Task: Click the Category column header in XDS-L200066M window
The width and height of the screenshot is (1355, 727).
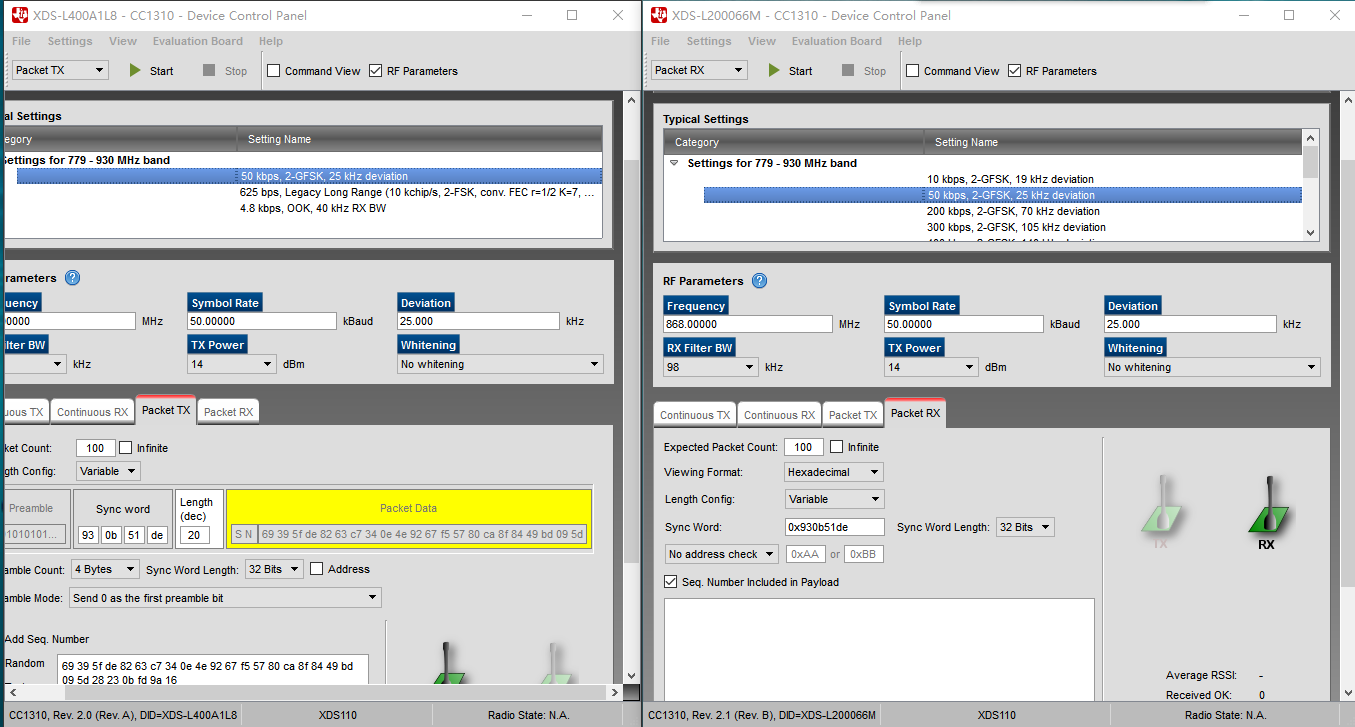Action: [794, 142]
